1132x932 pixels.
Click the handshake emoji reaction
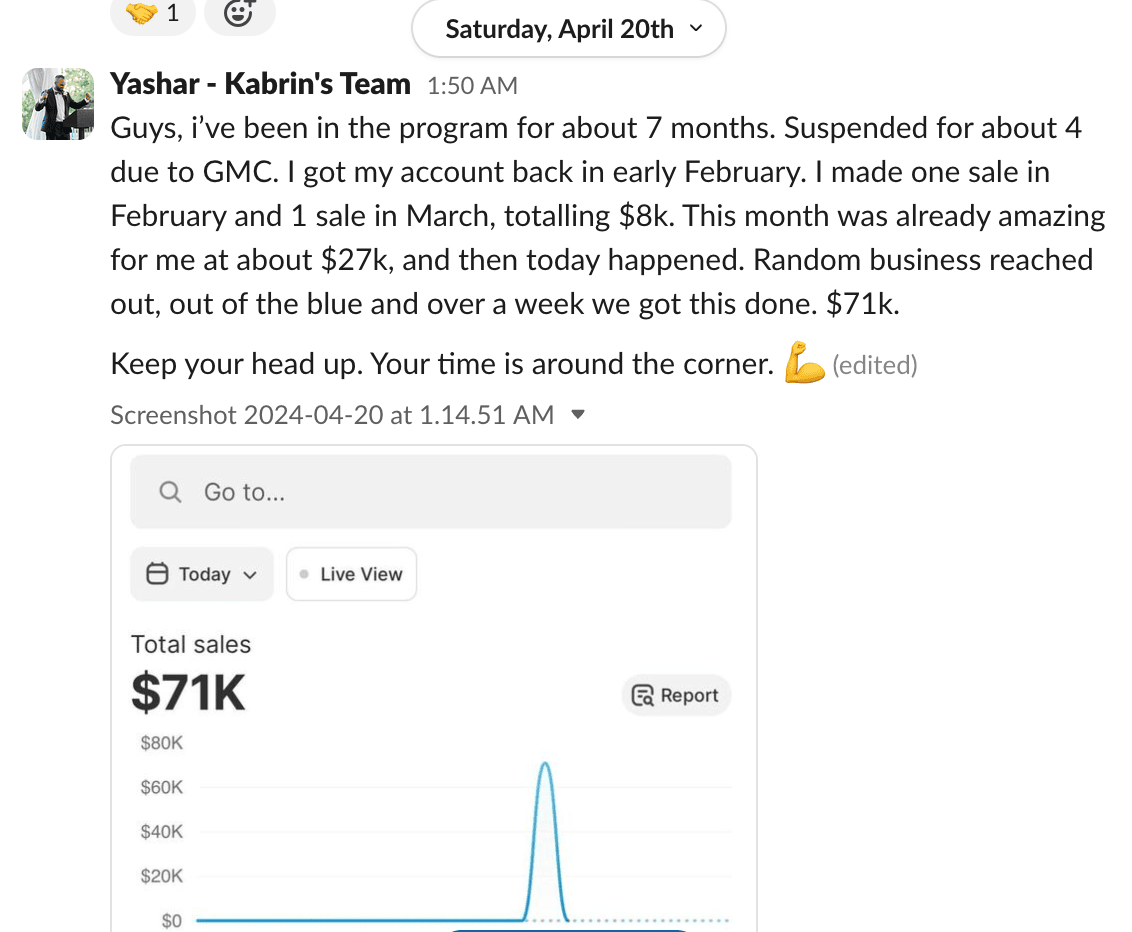[x=152, y=14]
